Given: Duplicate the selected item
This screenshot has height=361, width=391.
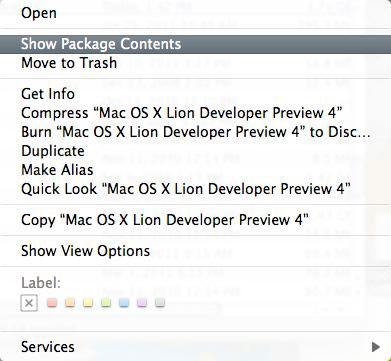Looking at the screenshot, I should click(x=195, y=151).
